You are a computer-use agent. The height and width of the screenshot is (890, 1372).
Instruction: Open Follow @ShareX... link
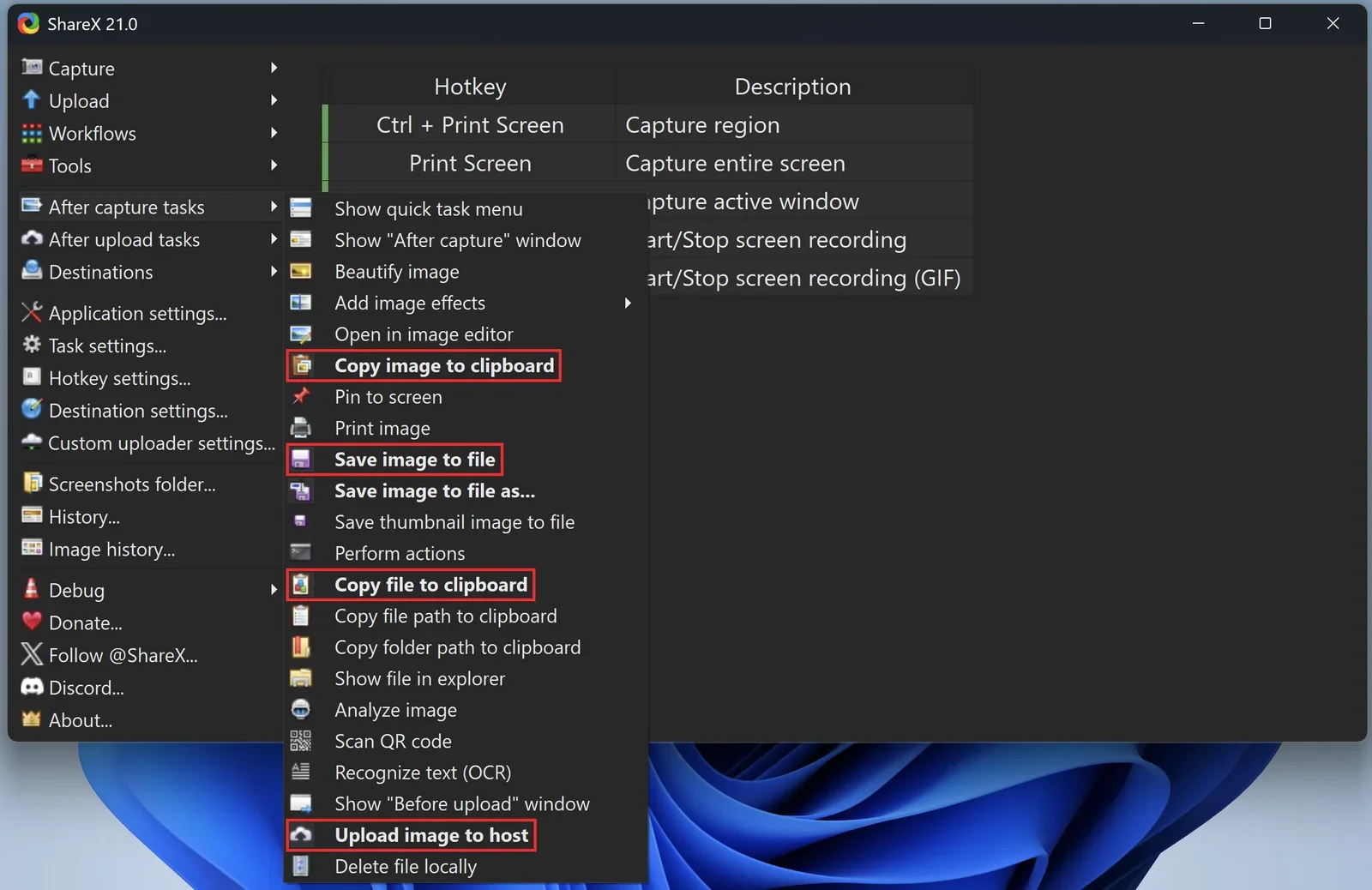click(x=151, y=655)
